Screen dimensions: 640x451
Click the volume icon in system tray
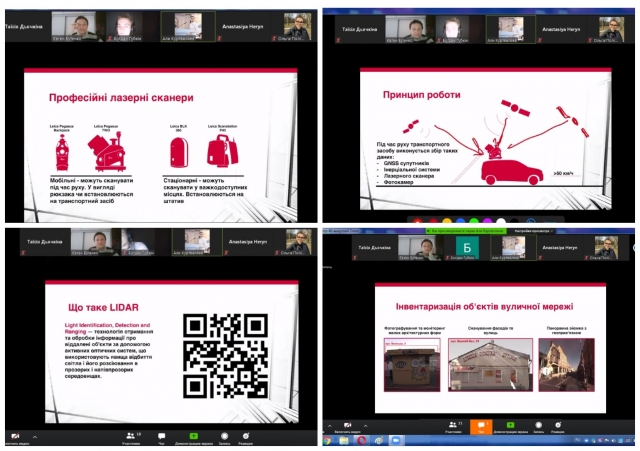pos(612,441)
